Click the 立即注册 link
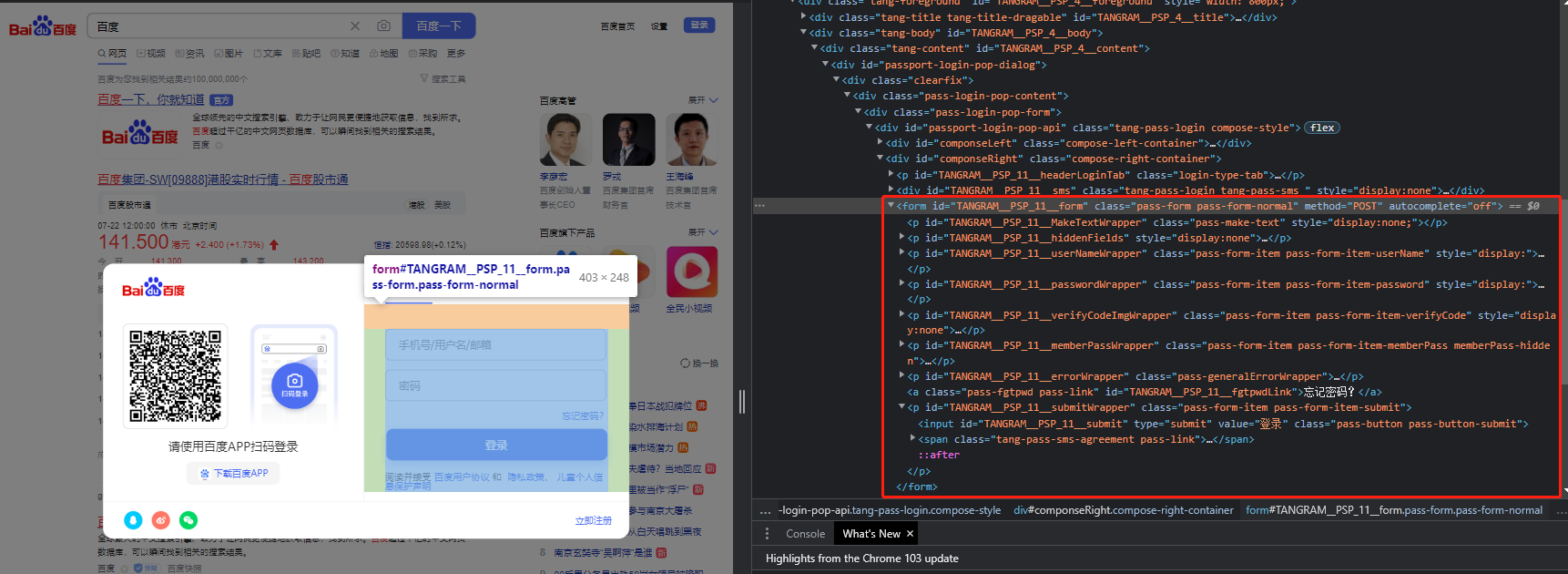The image size is (1568, 574). point(594,520)
